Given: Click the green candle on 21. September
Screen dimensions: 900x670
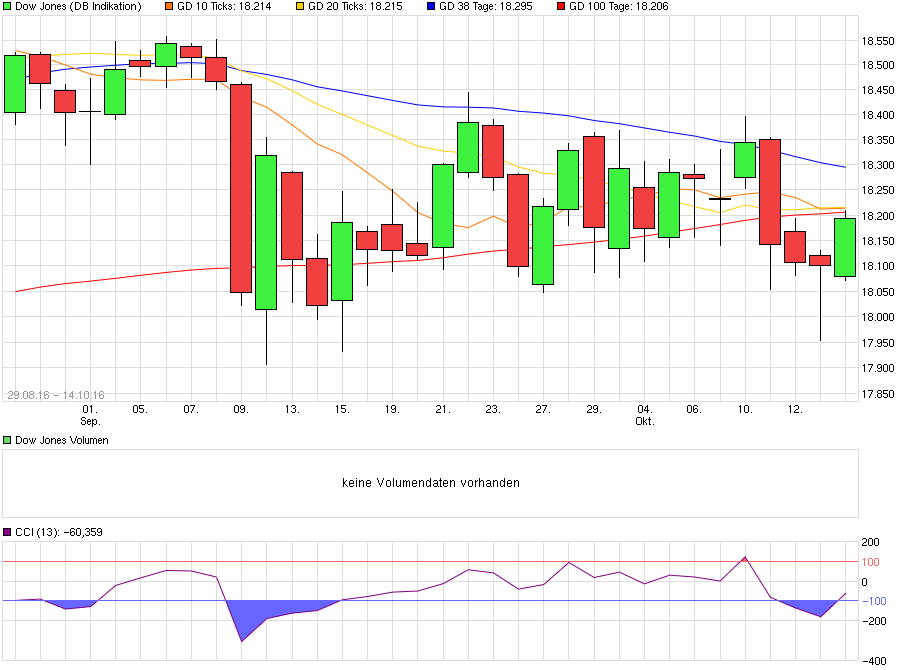Looking at the screenshot, I should (443, 206).
